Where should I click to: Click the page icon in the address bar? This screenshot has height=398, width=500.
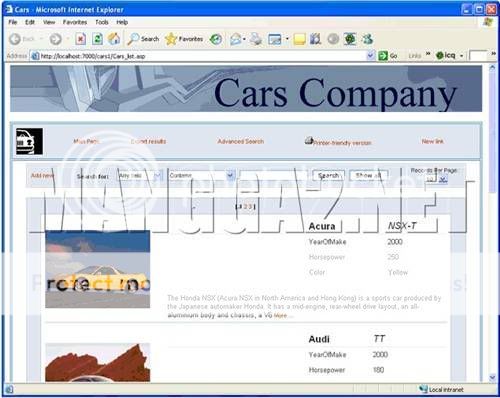[35, 56]
